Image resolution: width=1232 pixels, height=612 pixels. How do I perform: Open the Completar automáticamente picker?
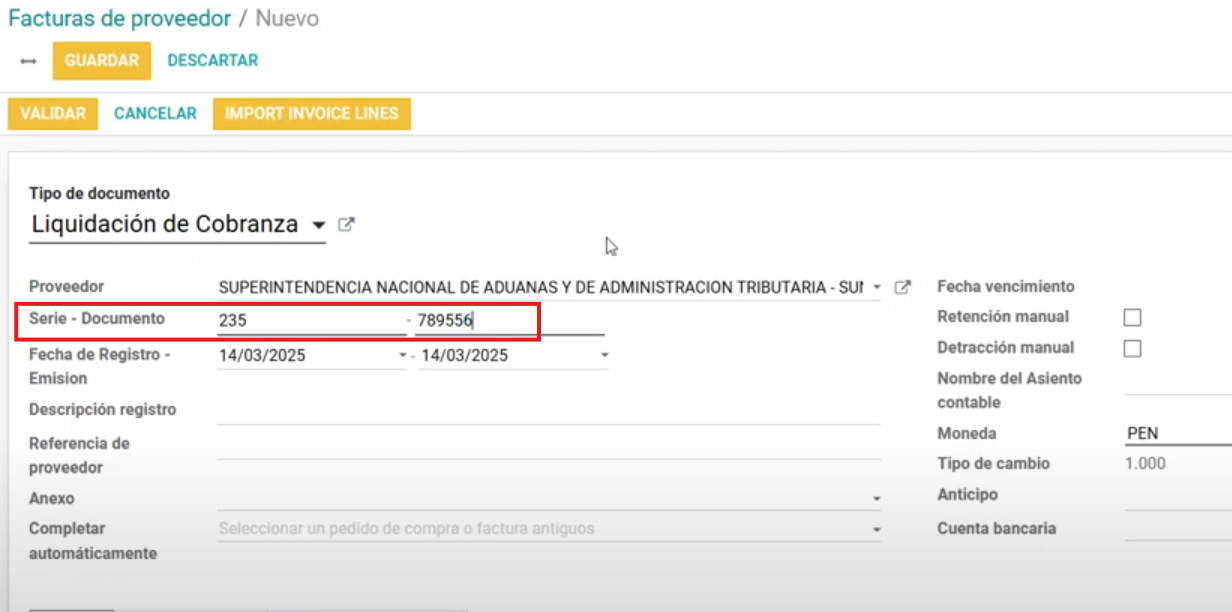[x=875, y=528]
